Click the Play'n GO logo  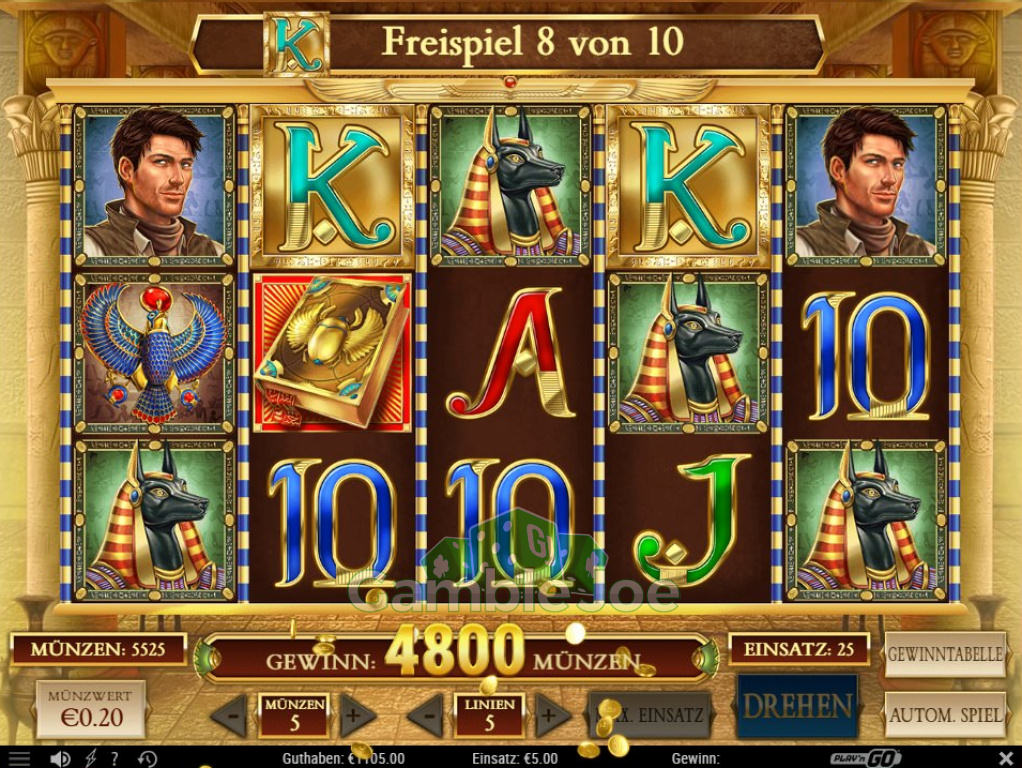pyautogui.click(x=866, y=758)
